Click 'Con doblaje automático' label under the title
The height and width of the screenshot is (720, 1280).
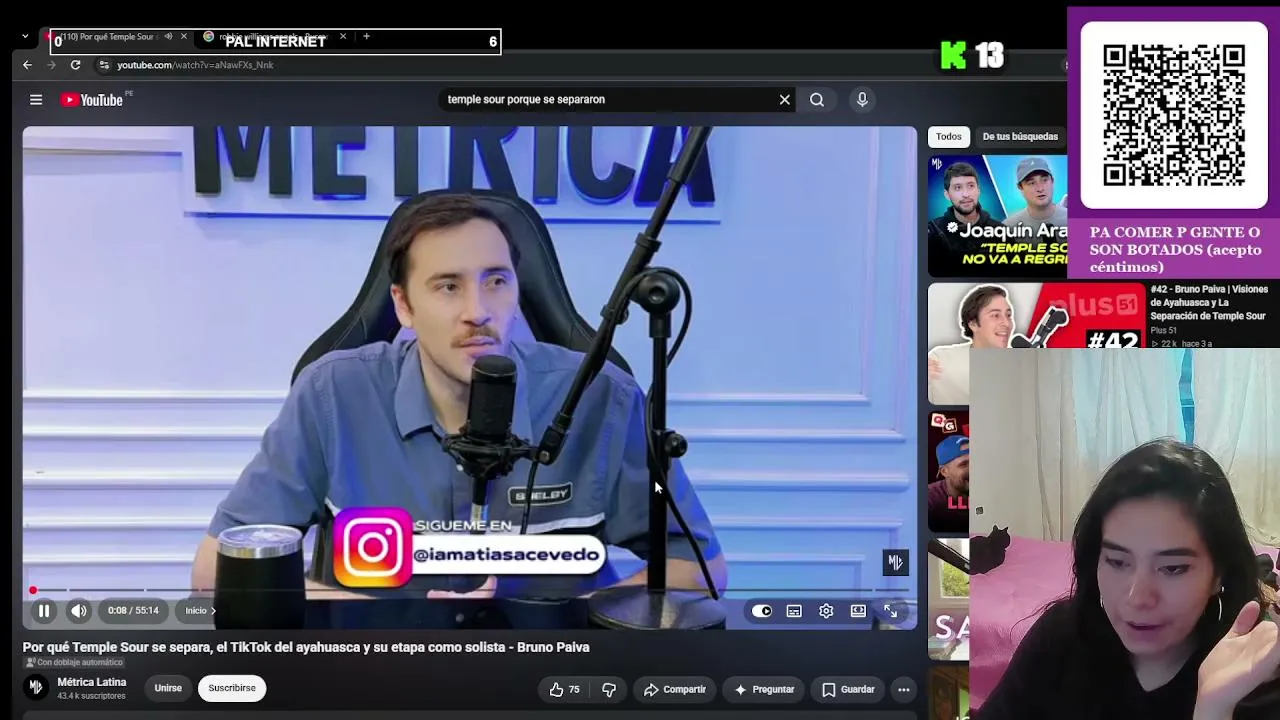coord(74,662)
